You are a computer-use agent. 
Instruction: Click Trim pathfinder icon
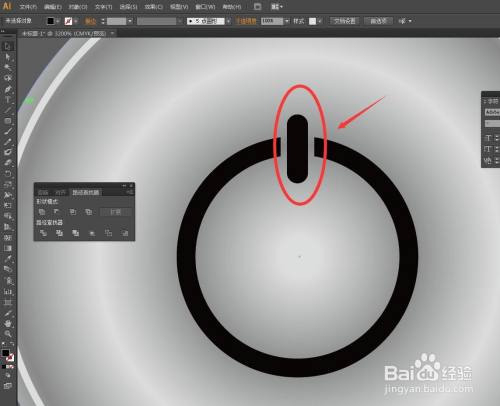59,233
